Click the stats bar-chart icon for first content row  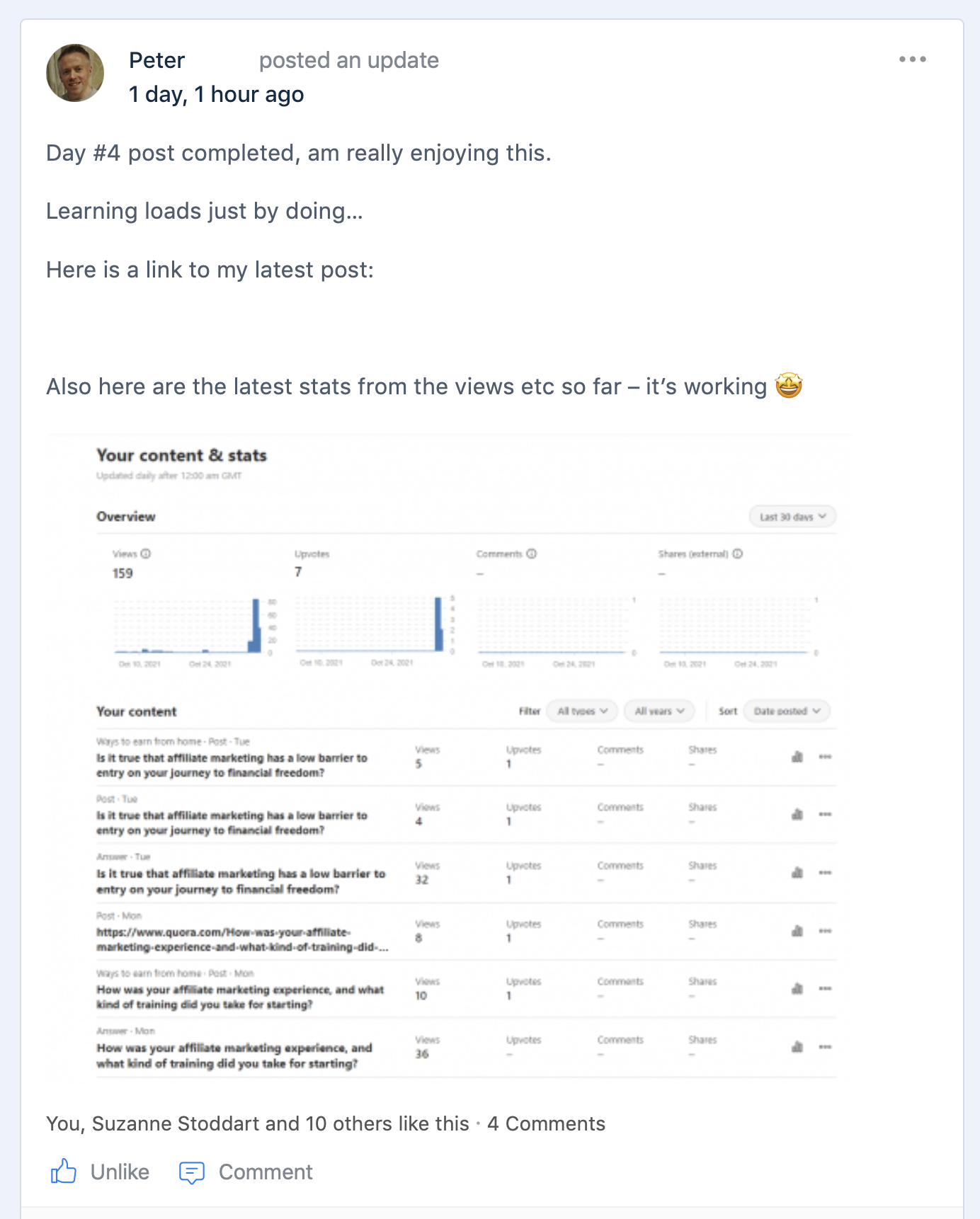(797, 757)
